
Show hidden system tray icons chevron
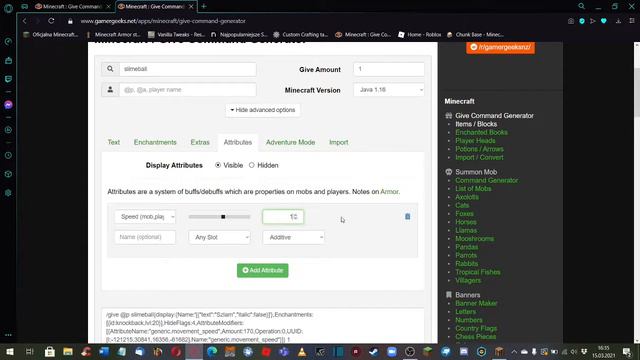point(514,351)
